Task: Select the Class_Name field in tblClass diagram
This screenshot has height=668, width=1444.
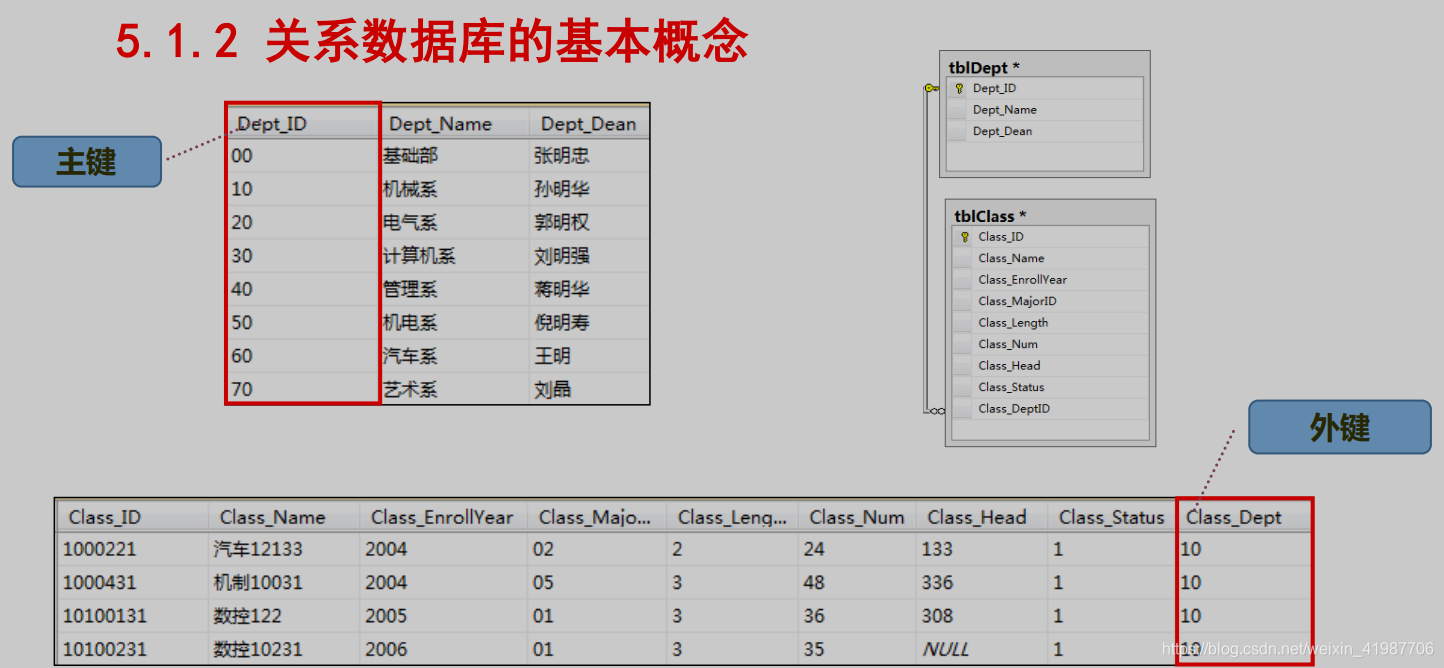Action: [x=1050, y=258]
